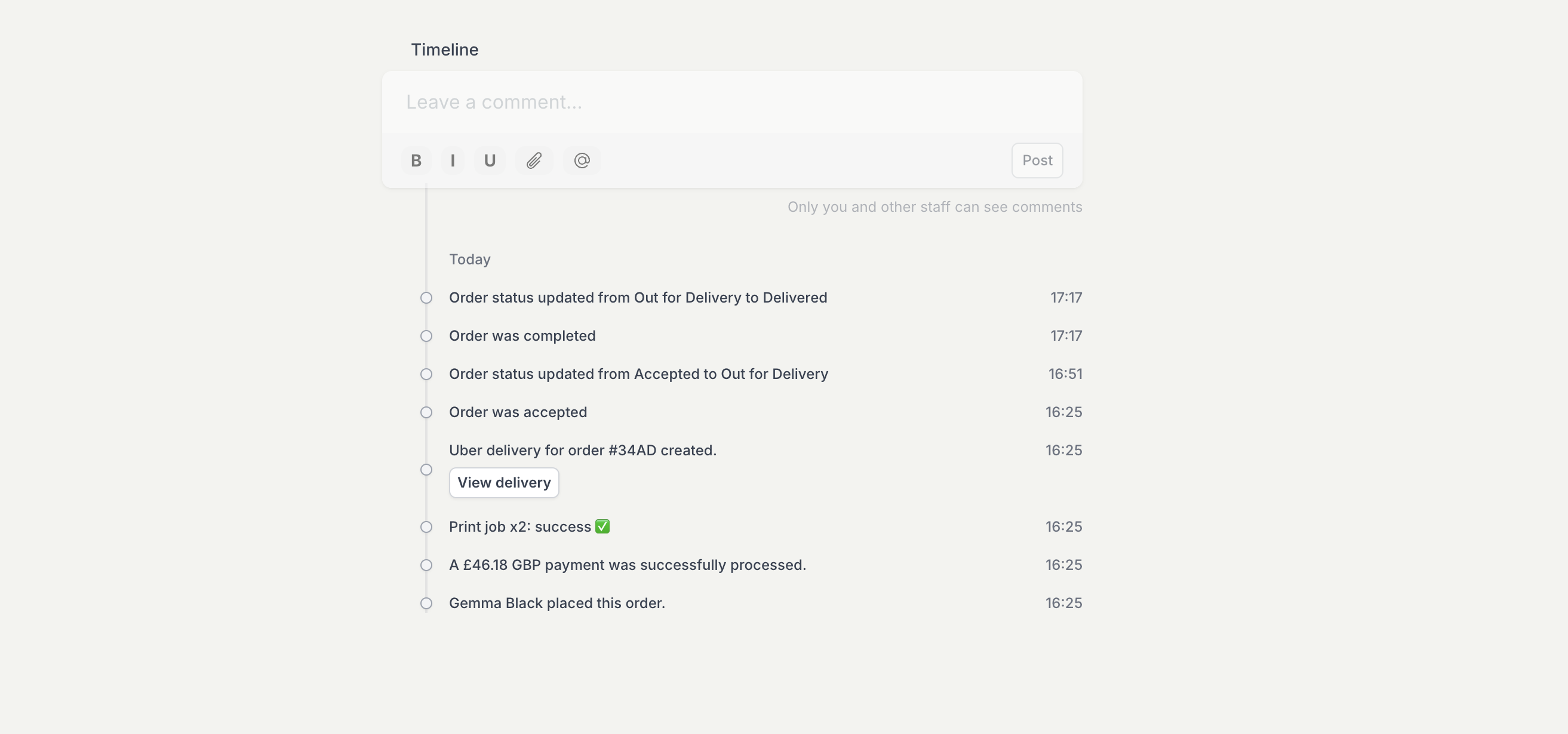Toggle bold formatting in comment editor
The height and width of the screenshot is (734, 1568).
(x=416, y=161)
